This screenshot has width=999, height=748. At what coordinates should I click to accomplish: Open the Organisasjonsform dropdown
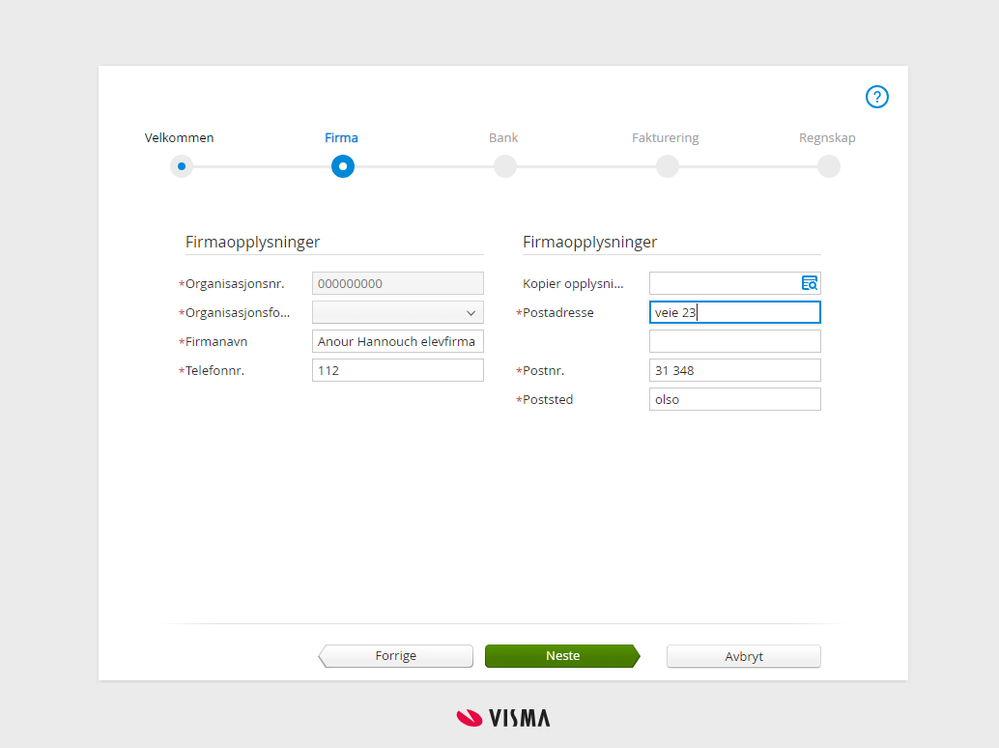[x=397, y=312]
